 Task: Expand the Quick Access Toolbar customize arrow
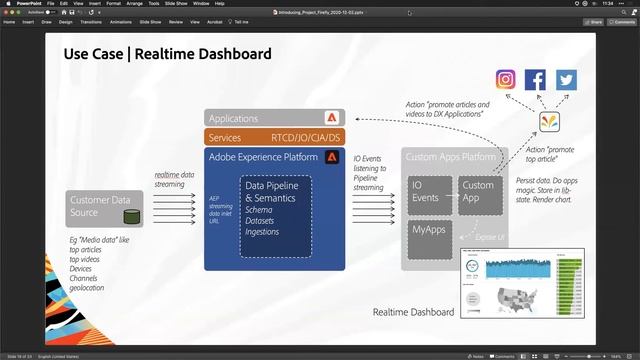(x=99, y=12)
